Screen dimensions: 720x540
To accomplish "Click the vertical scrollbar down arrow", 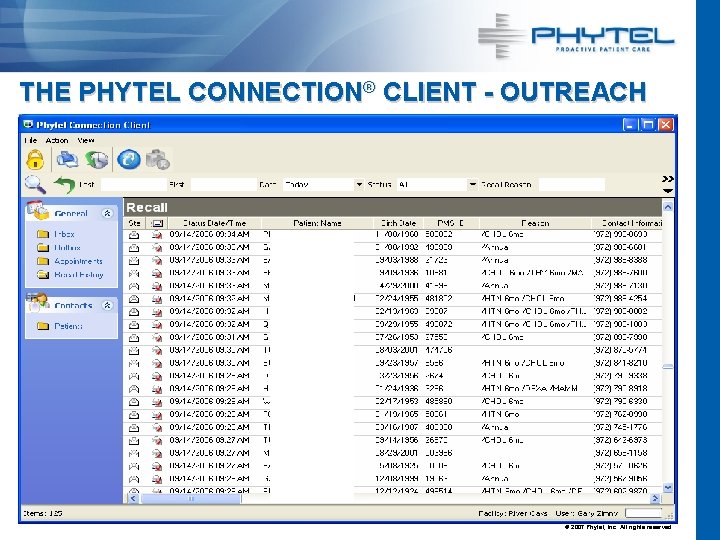I will pyautogui.click(x=668, y=488).
